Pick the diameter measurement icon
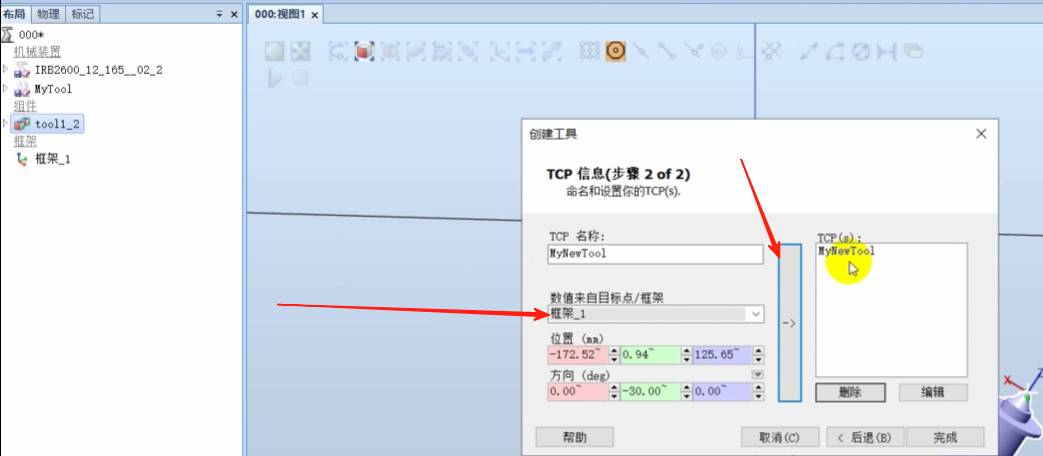This screenshot has width=1043, height=456. pyautogui.click(x=861, y=51)
